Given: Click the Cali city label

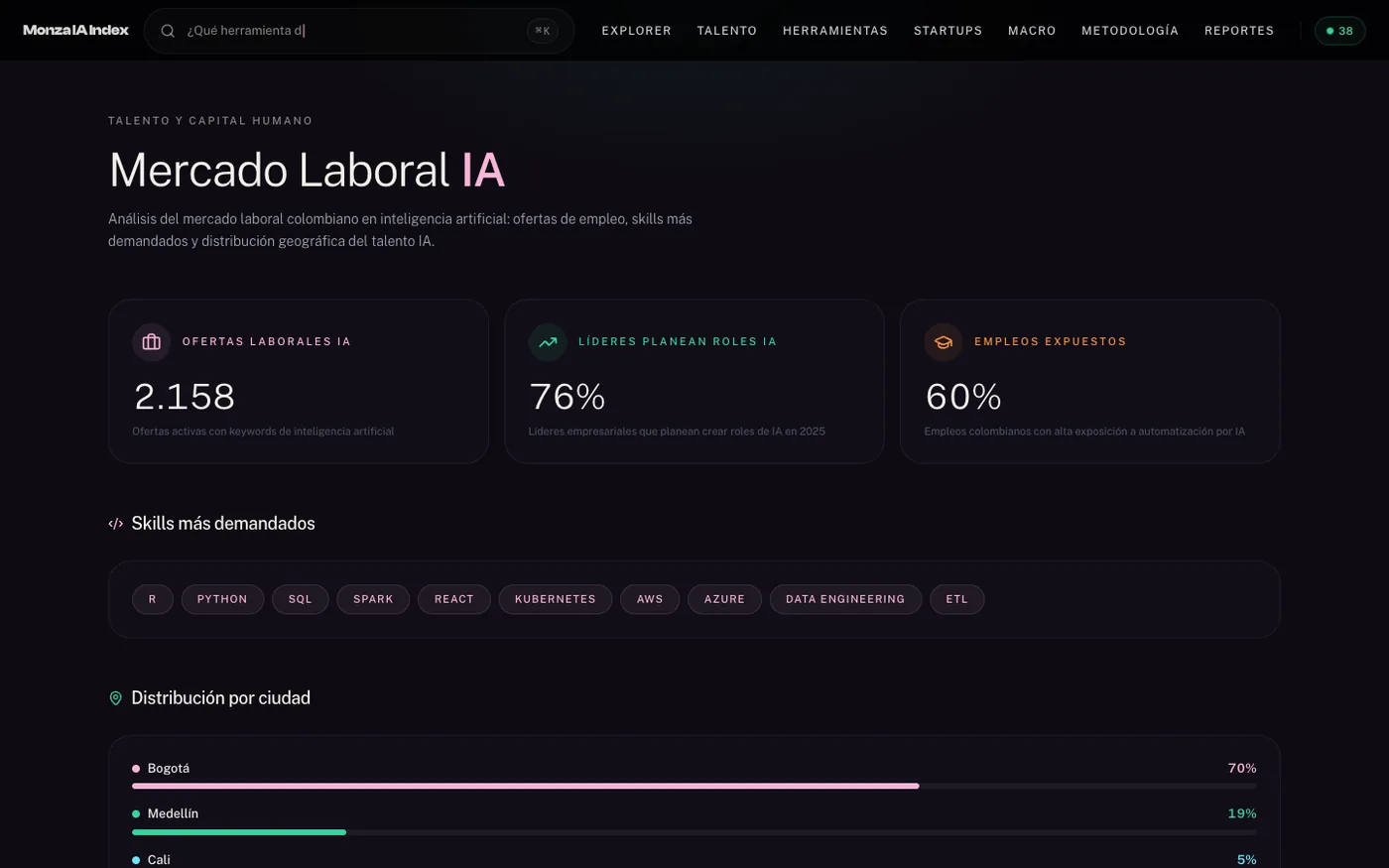Looking at the screenshot, I should point(159,860).
